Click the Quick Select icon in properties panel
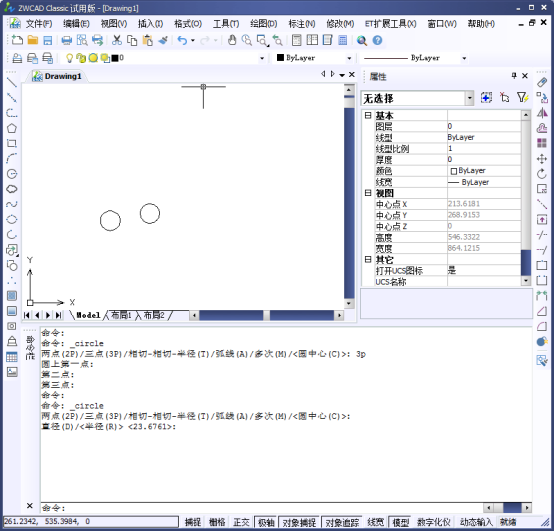This screenshot has width=554, height=531. [x=522, y=98]
